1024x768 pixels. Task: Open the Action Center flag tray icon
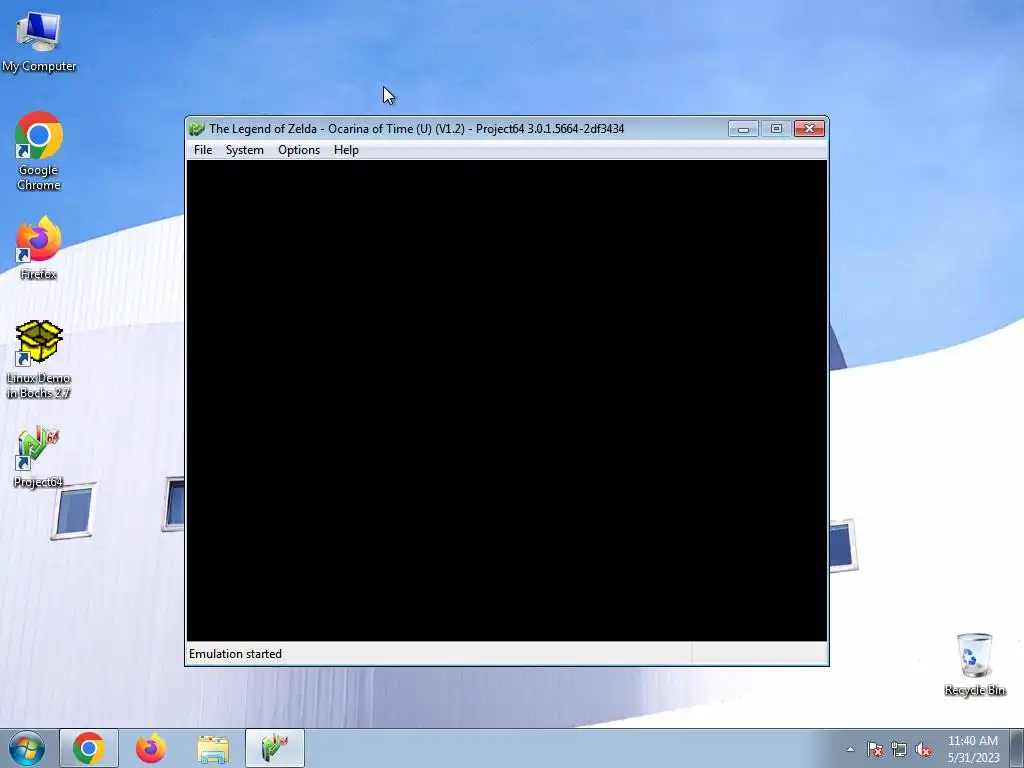(x=874, y=749)
